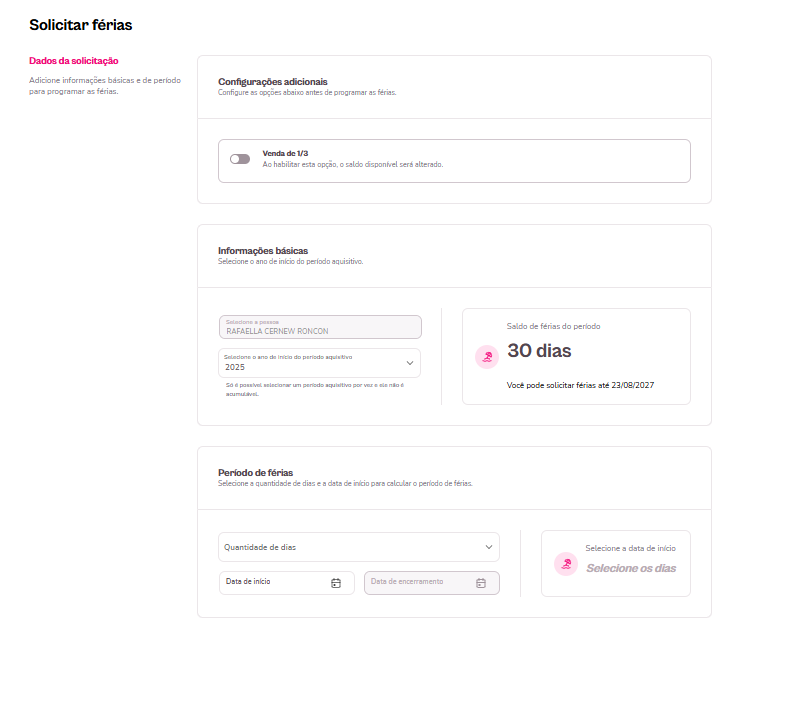Open the período aquisitivo year dropdown
Screen dimensions: 805x702
319,363
